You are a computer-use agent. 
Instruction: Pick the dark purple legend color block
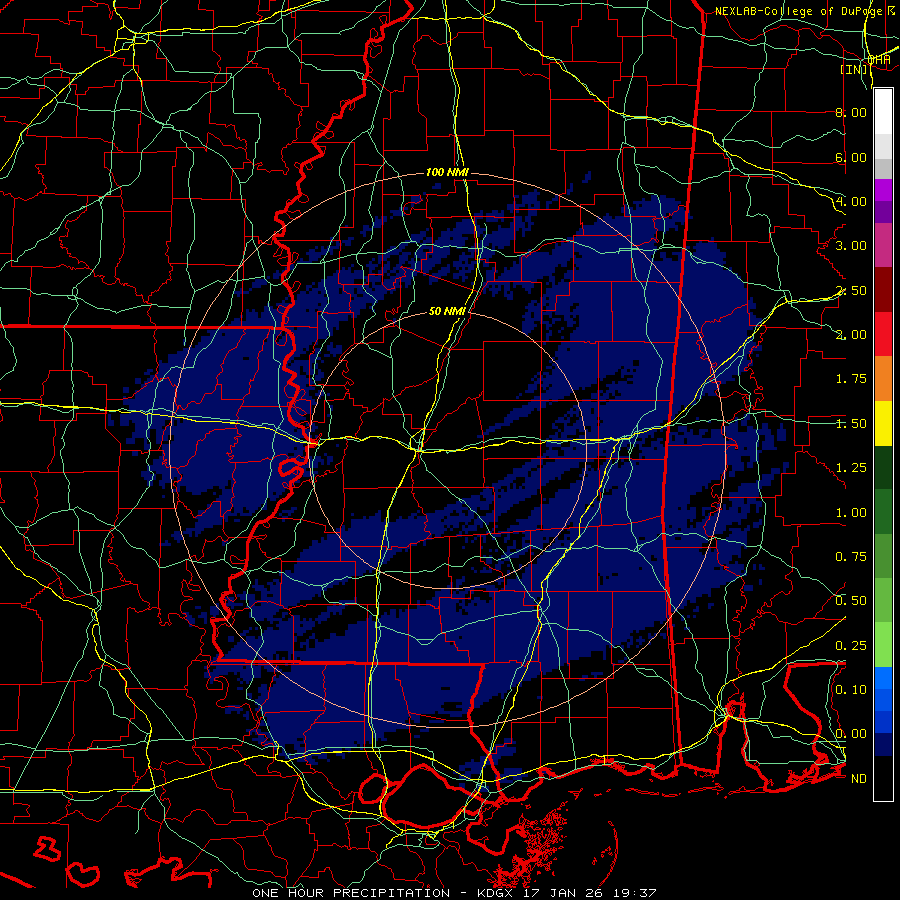883,212
